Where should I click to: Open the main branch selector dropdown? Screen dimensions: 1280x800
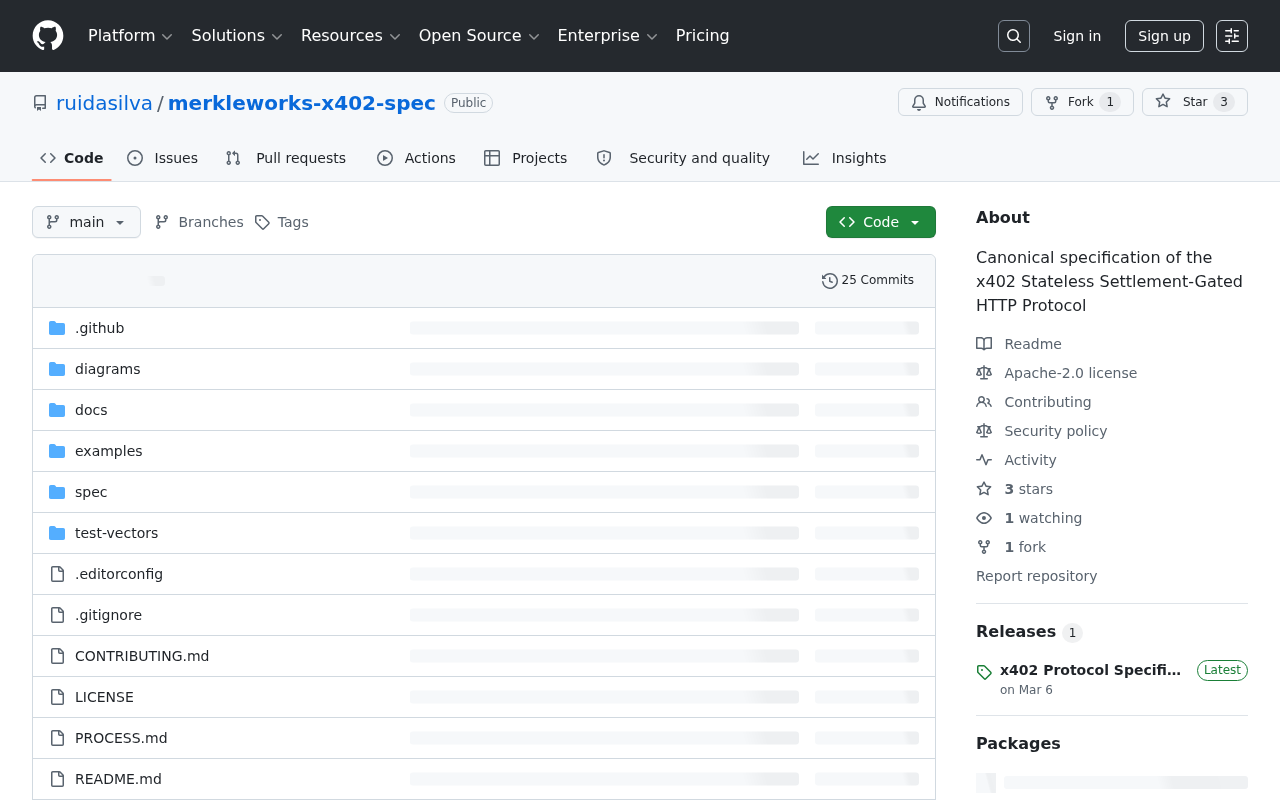click(86, 222)
